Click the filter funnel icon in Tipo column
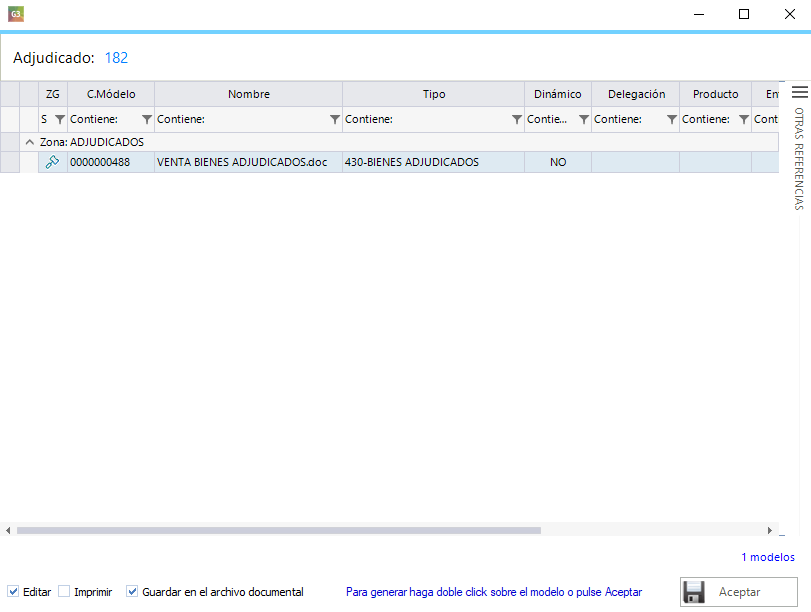811x612 pixels. click(517, 120)
